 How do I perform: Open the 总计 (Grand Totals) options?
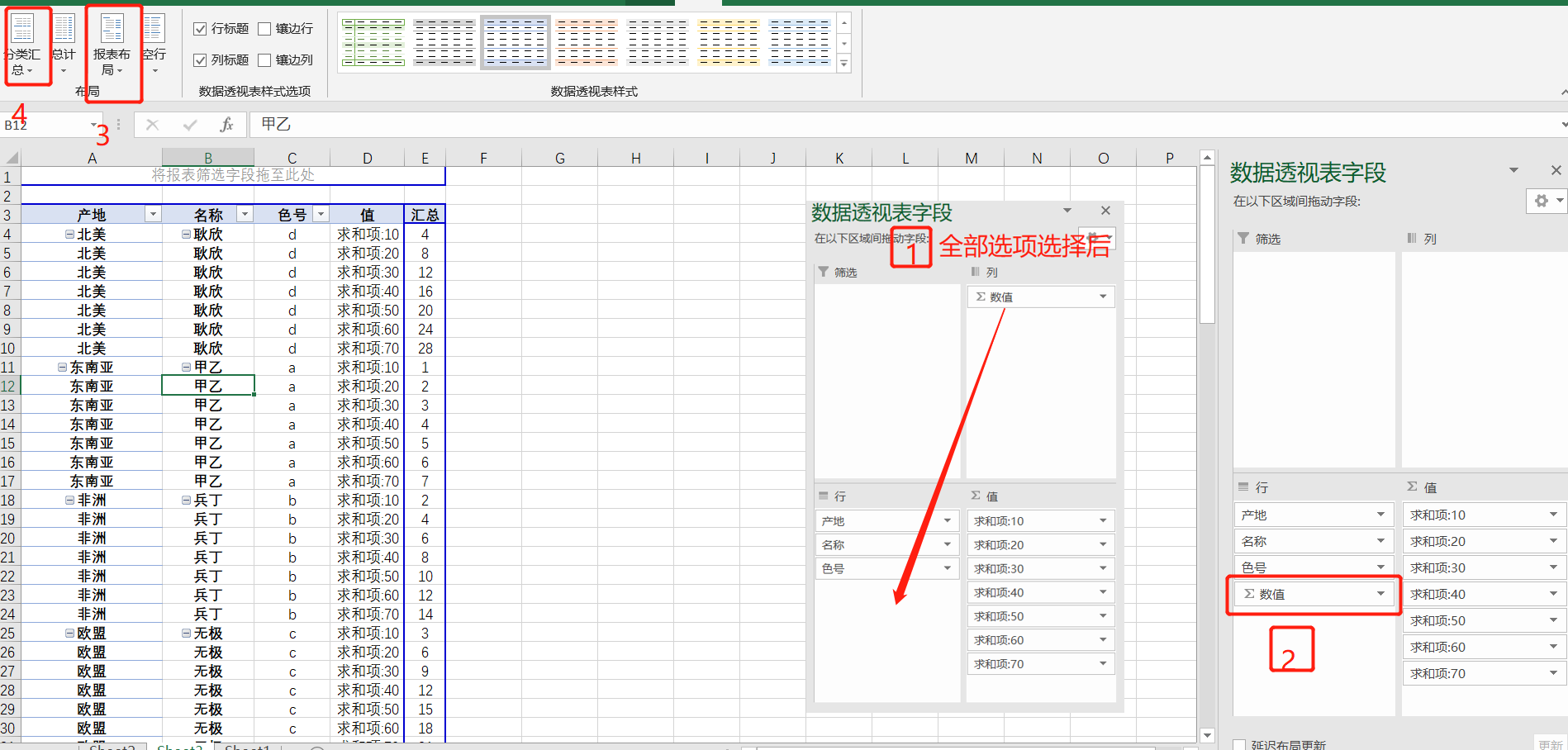coord(64,47)
